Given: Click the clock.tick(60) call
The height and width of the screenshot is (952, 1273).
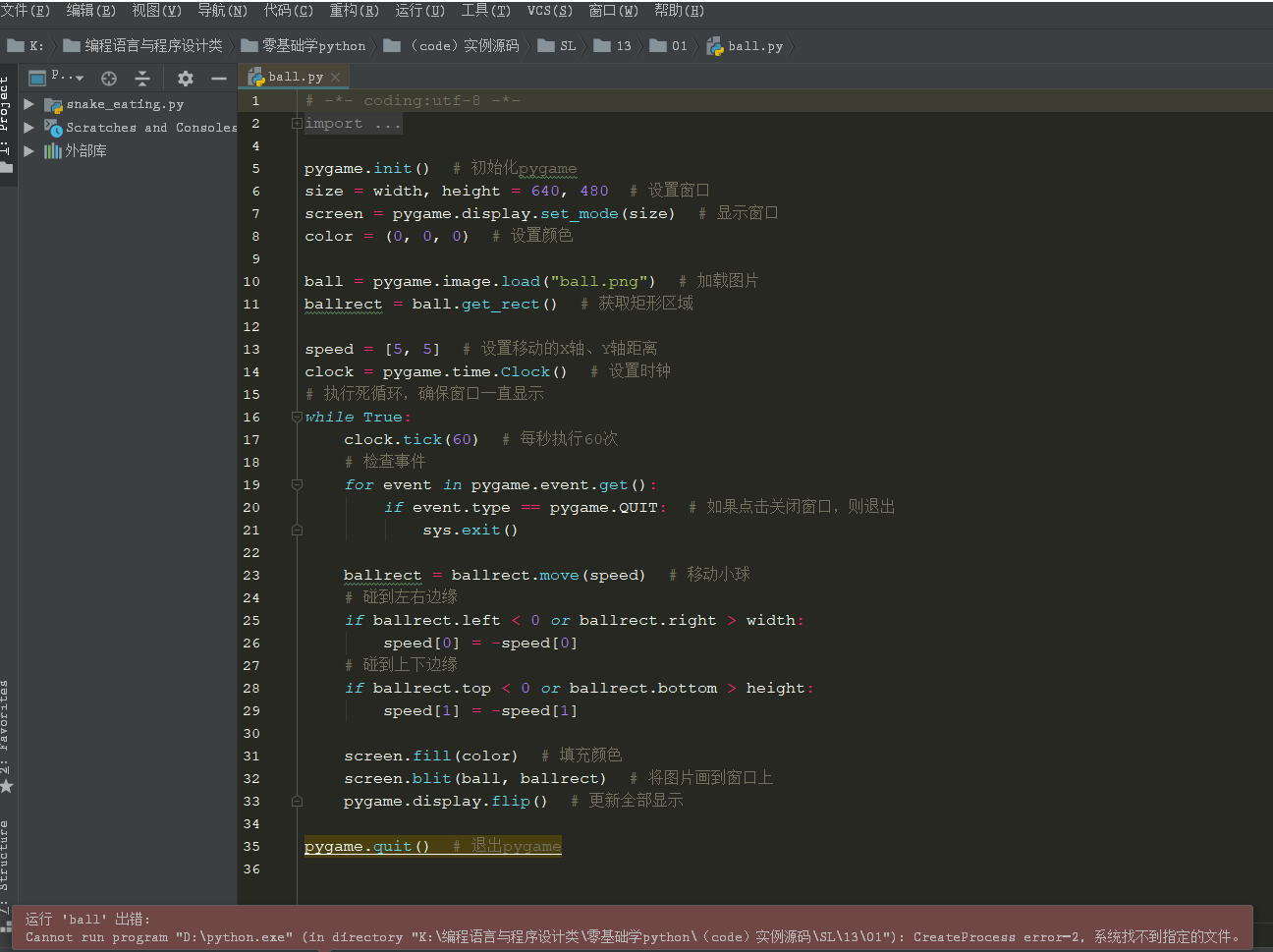Looking at the screenshot, I should pyautogui.click(x=412, y=439).
